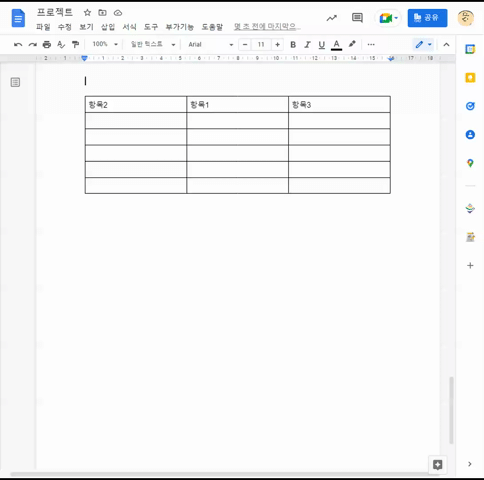Select the paint format roller icon
The width and height of the screenshot is (484, 480).
pyautogui.click(x=76, y=44)
